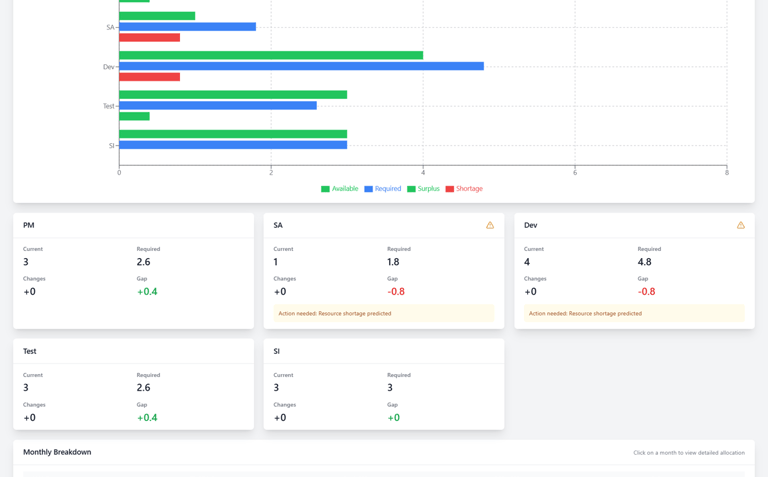Screen dimensions: 768x477
Task: Click the SA current value 1
Action: pyautogui.click(x=275, y=262)
